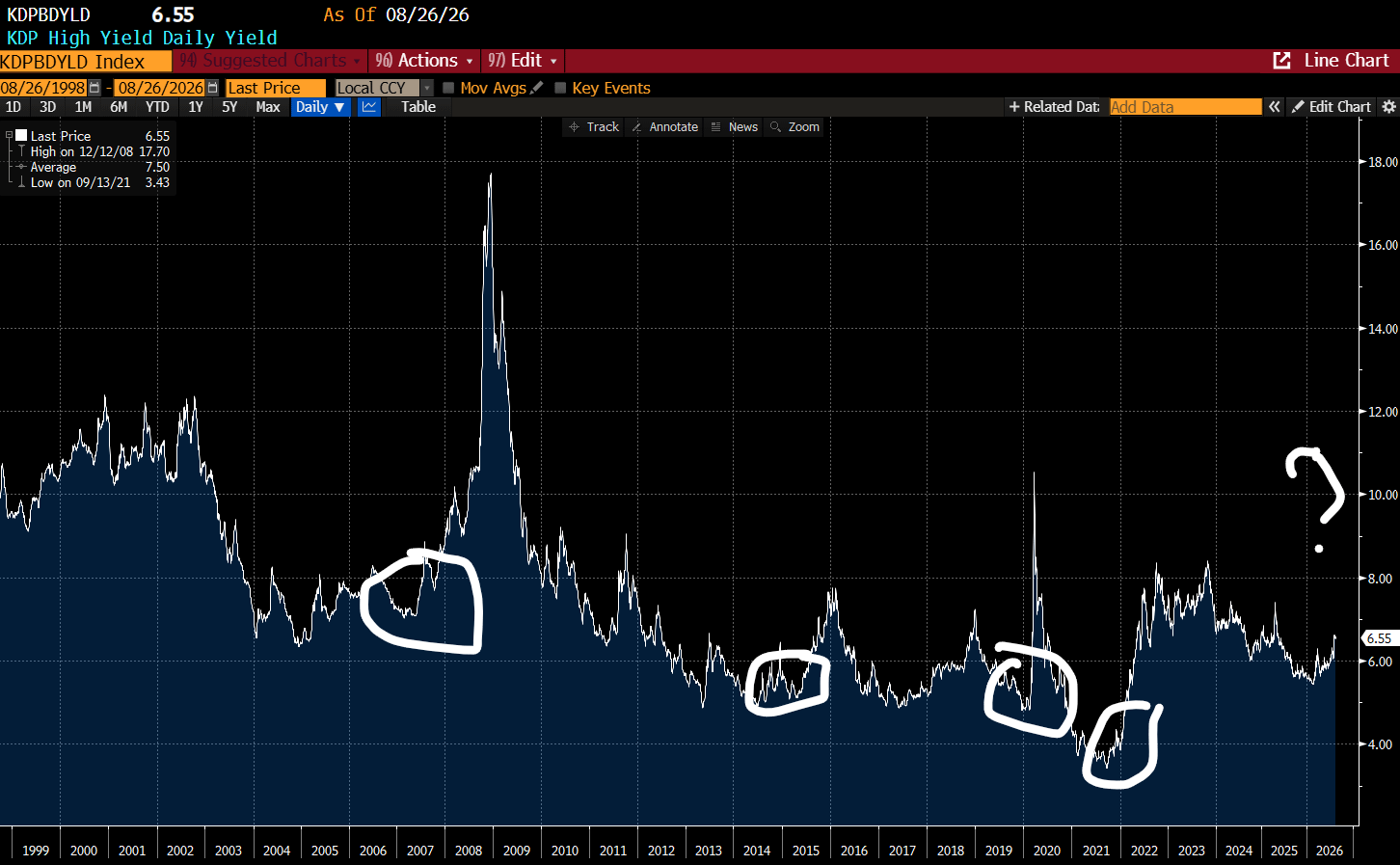1400x865 pixels.
Task: Activate the Annotate tool
Action: coord(664,127)
